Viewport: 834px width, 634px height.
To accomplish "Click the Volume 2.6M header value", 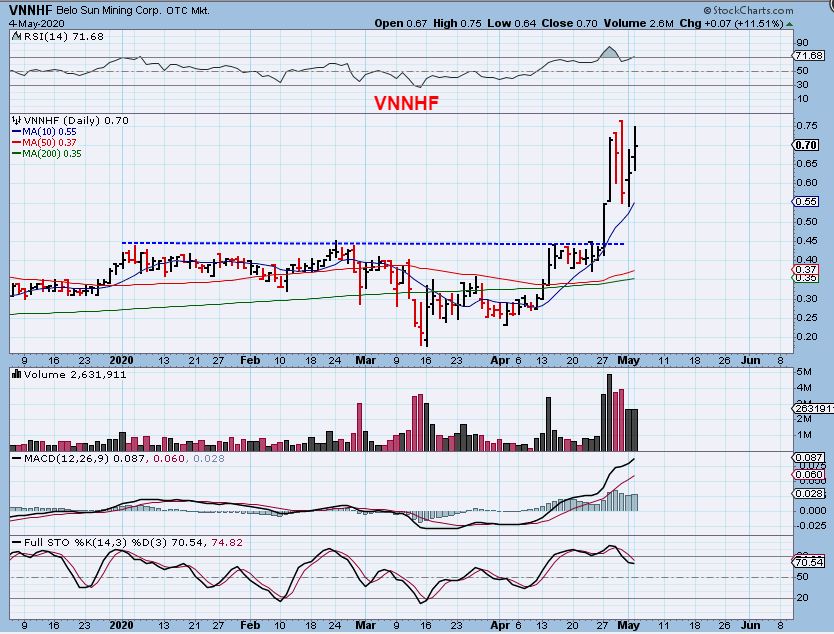I will (639, 23).
